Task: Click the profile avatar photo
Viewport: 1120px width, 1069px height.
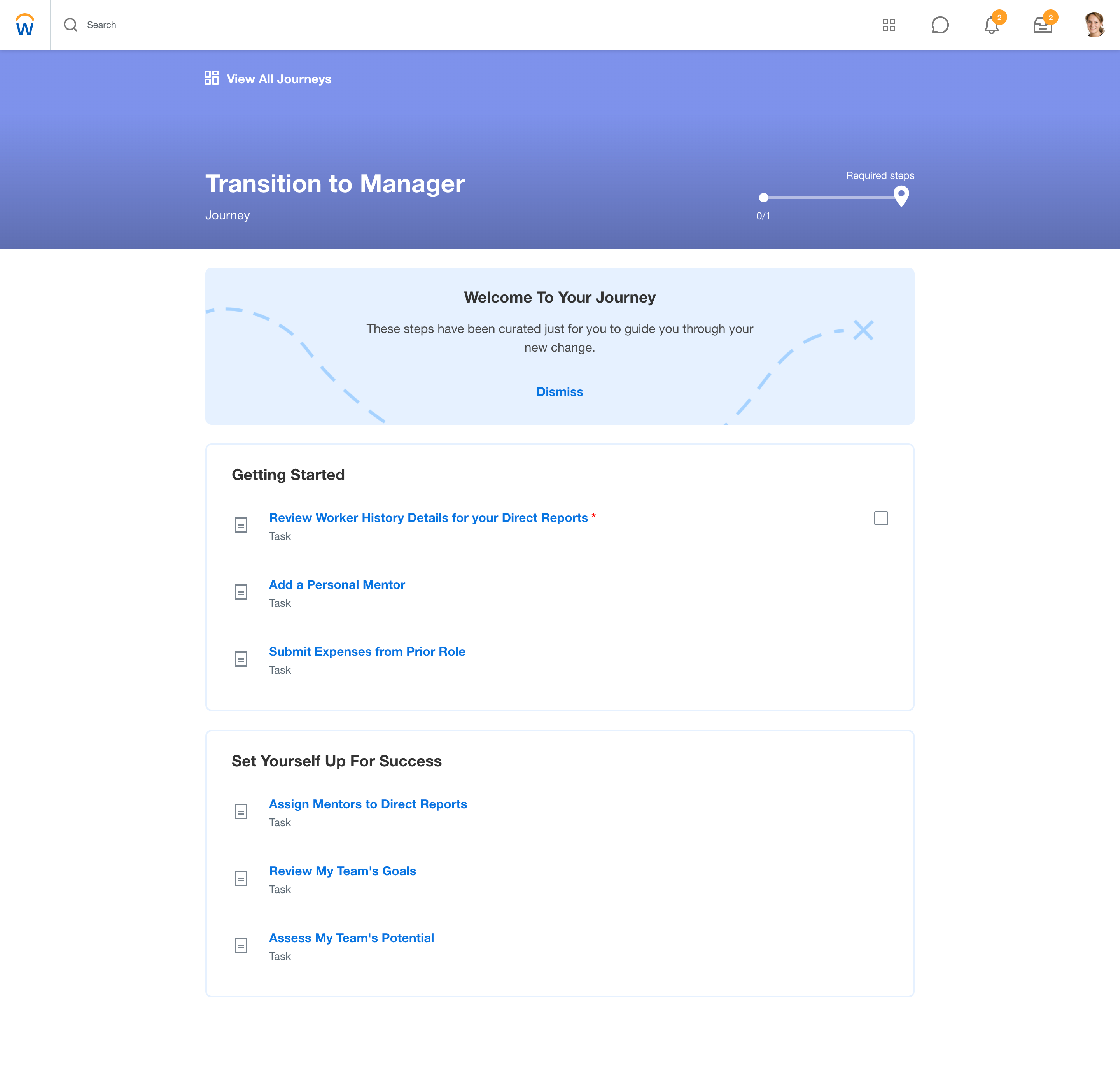Action: click(x=1094, y=25)
